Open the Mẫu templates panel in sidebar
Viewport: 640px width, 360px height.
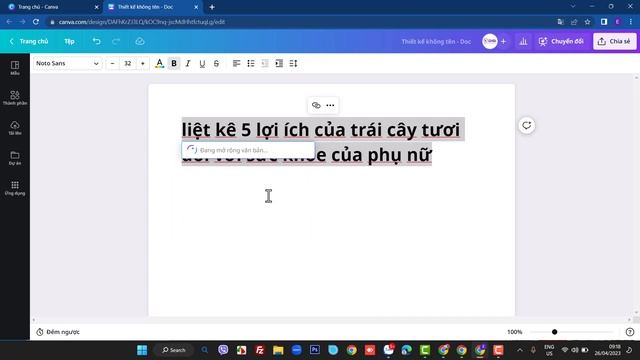(x=15, y=68)
